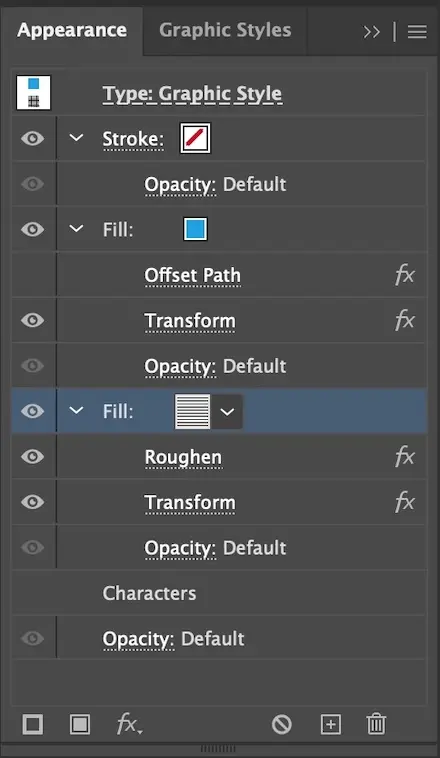Hide the Stroke attribute with its eye
The width and height of the screenshot is (440, 758).
click(x=32, y=138)
